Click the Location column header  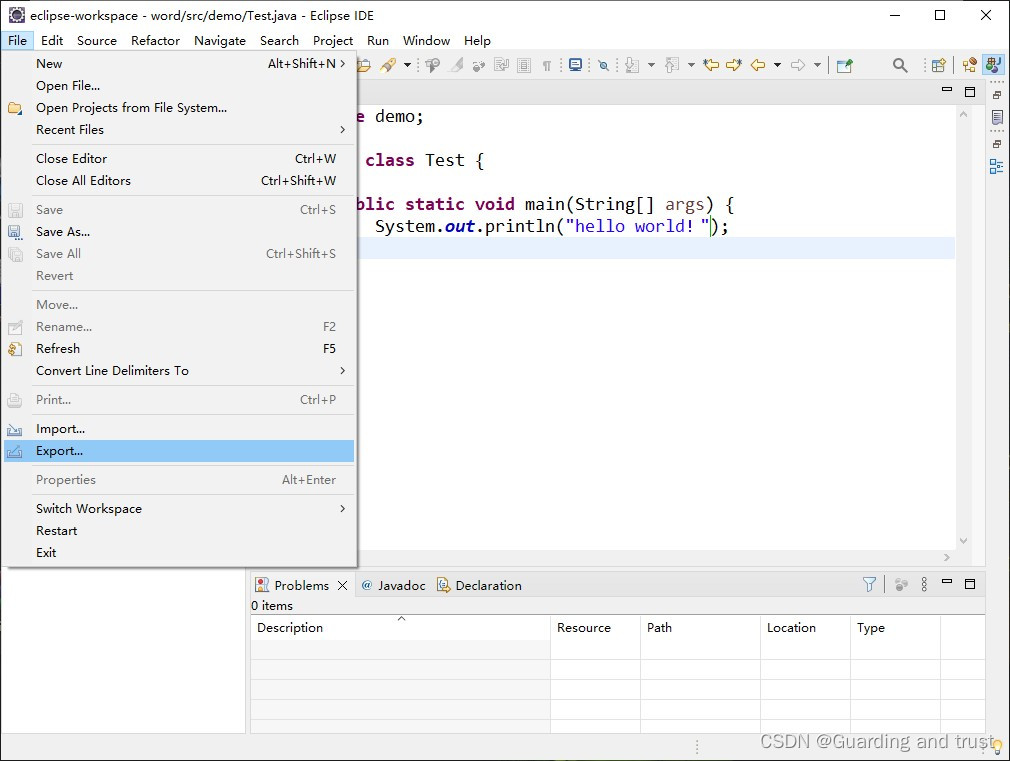point(805,628)
